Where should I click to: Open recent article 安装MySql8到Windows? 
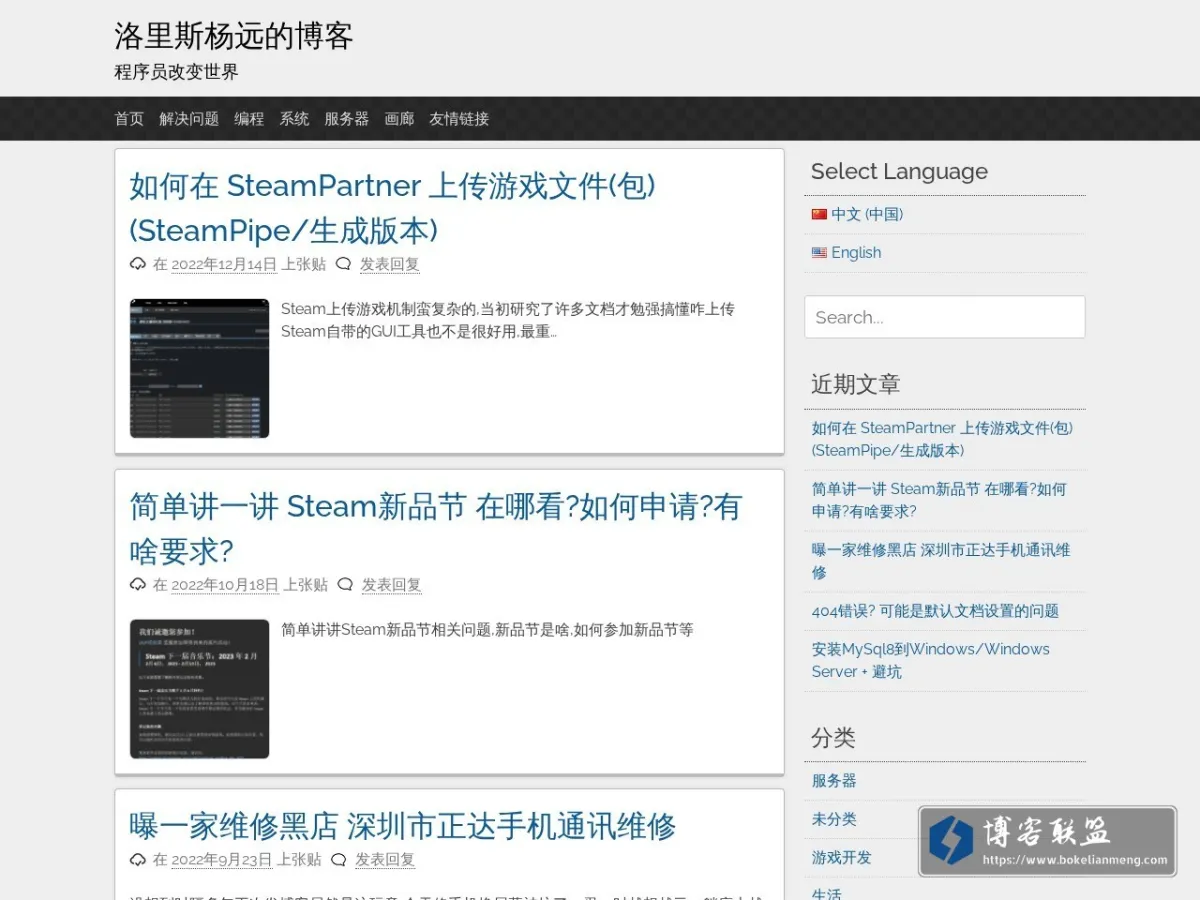click(931, 660)
